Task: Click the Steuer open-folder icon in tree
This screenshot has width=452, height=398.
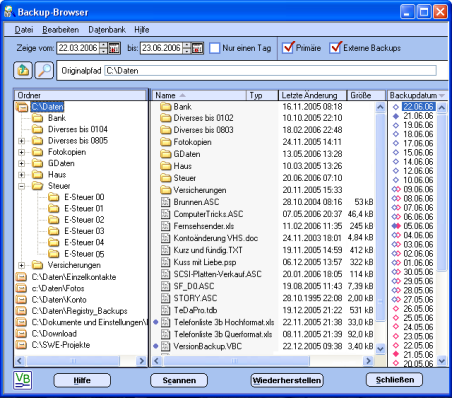Action: [x=38, y=186]
